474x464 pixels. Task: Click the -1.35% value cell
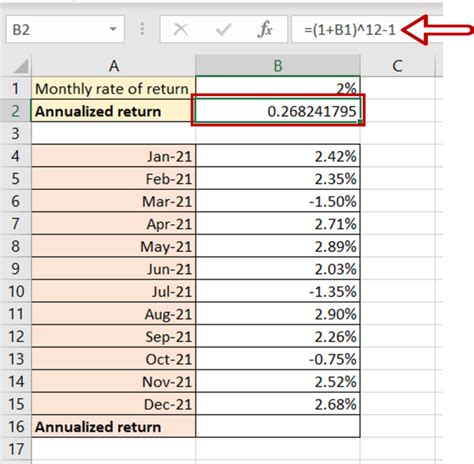coord(278,291)
